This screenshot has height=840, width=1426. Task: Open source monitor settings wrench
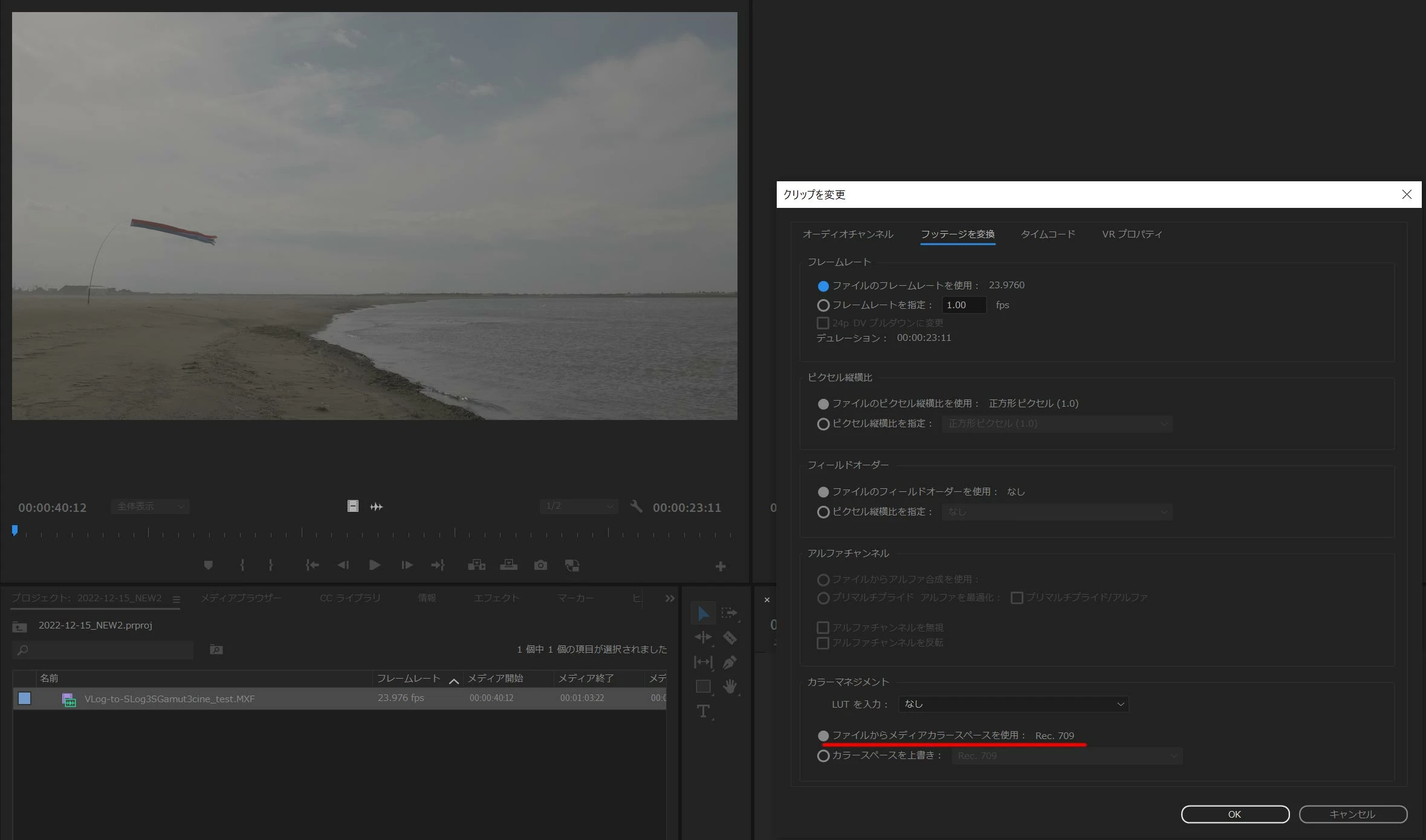pyautogui.click(x=636, y=506)
